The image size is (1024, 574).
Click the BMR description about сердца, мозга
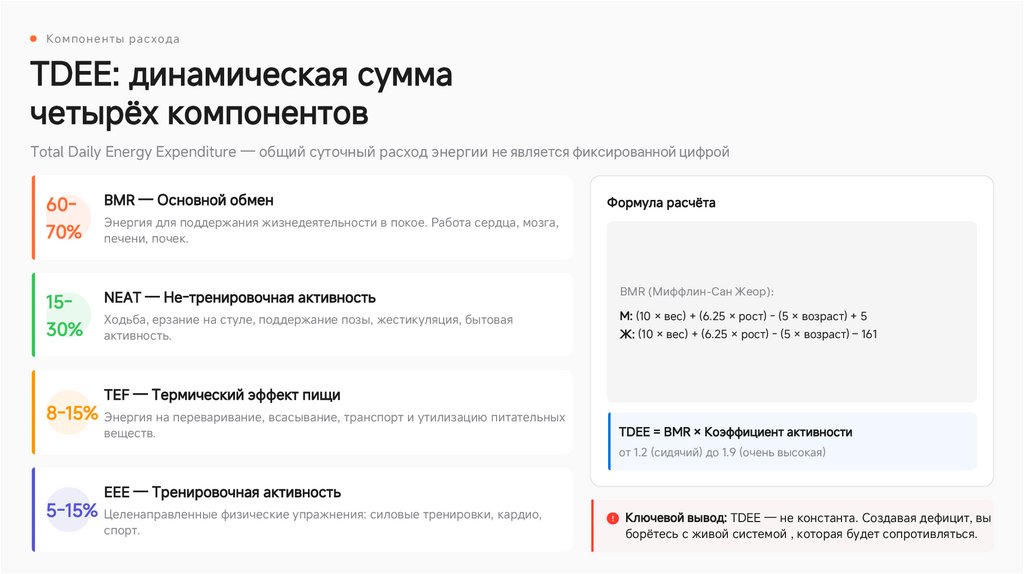coord(331,231)
